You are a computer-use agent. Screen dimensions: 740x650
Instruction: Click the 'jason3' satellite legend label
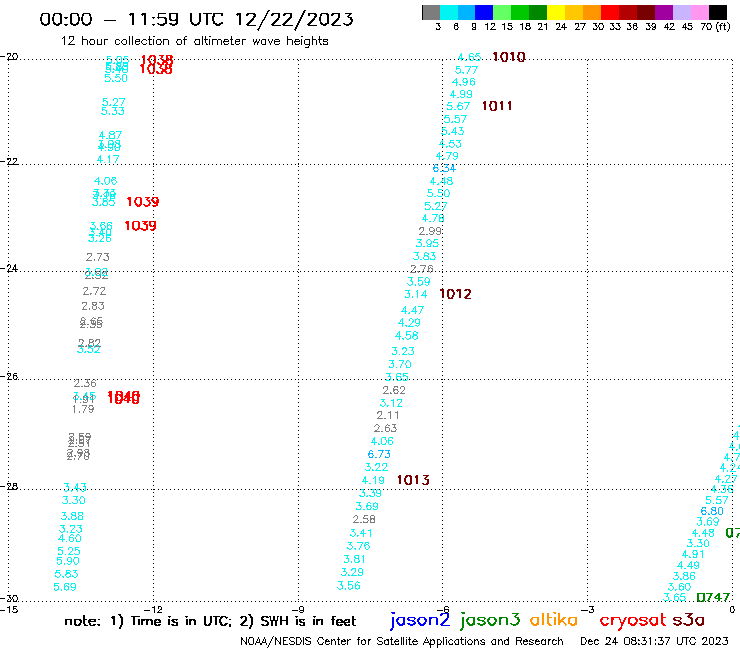coord(490,620)
